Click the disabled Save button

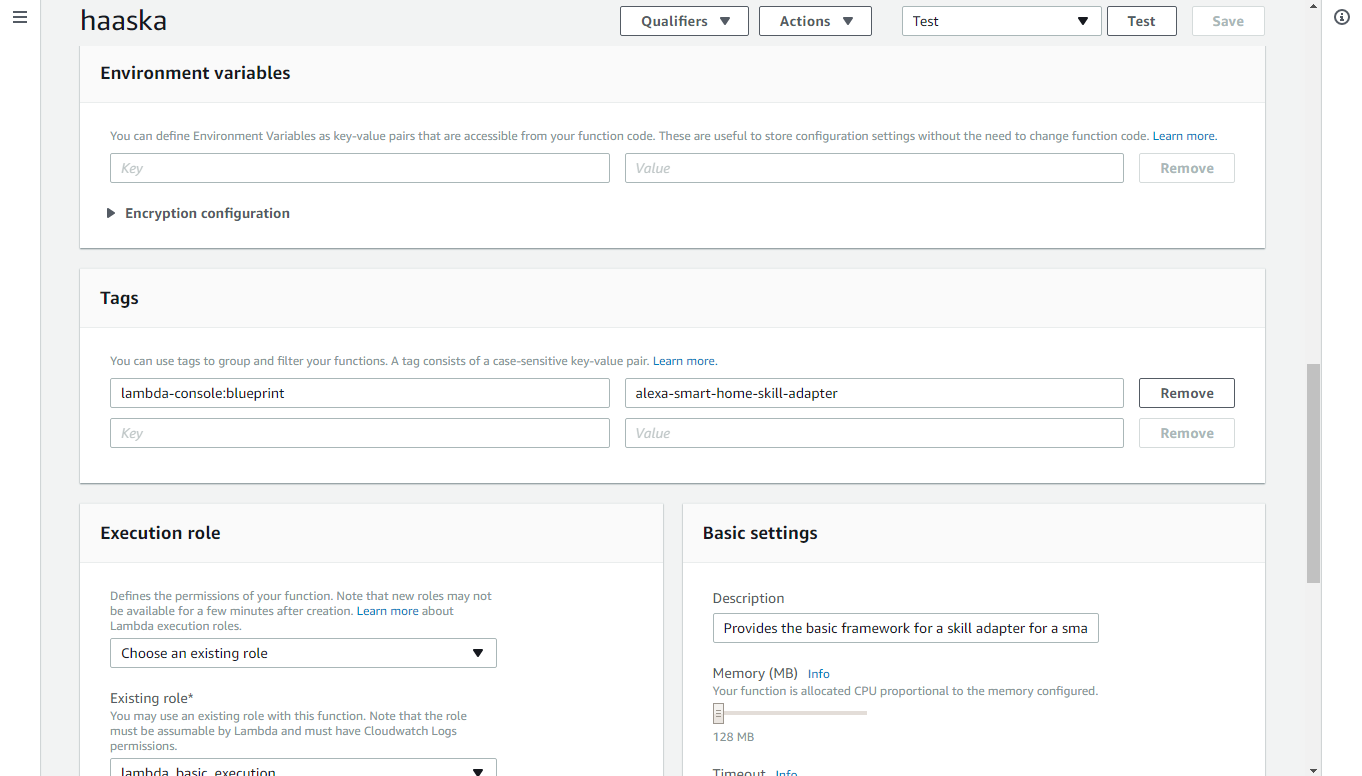point(1228,21)
